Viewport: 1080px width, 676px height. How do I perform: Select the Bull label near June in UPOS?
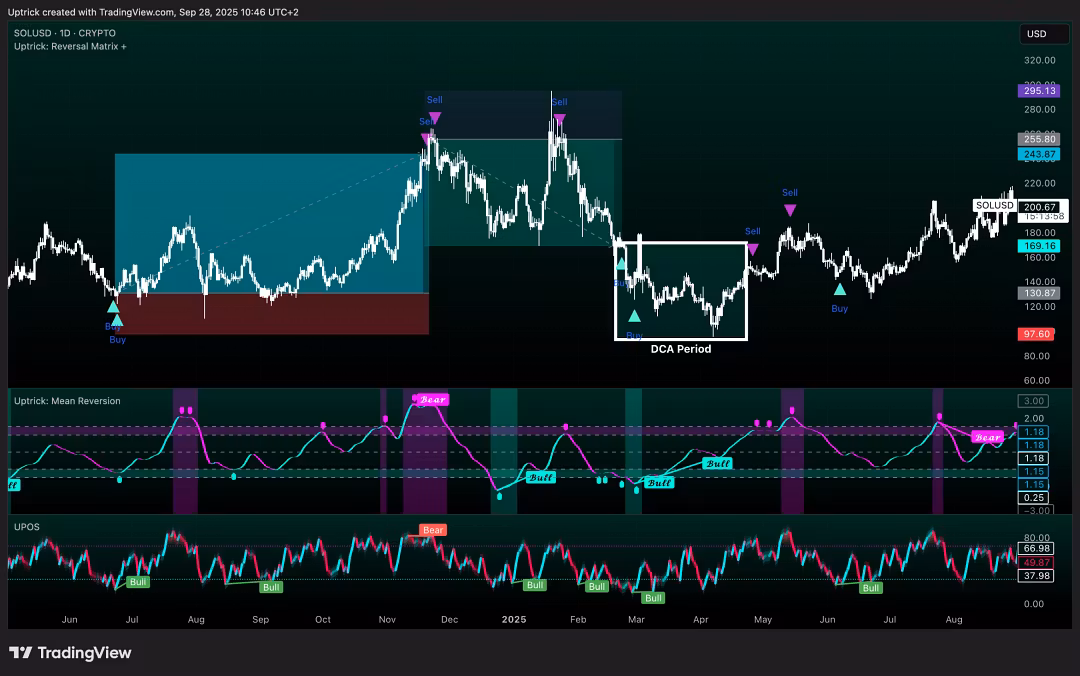pos(871,588)
